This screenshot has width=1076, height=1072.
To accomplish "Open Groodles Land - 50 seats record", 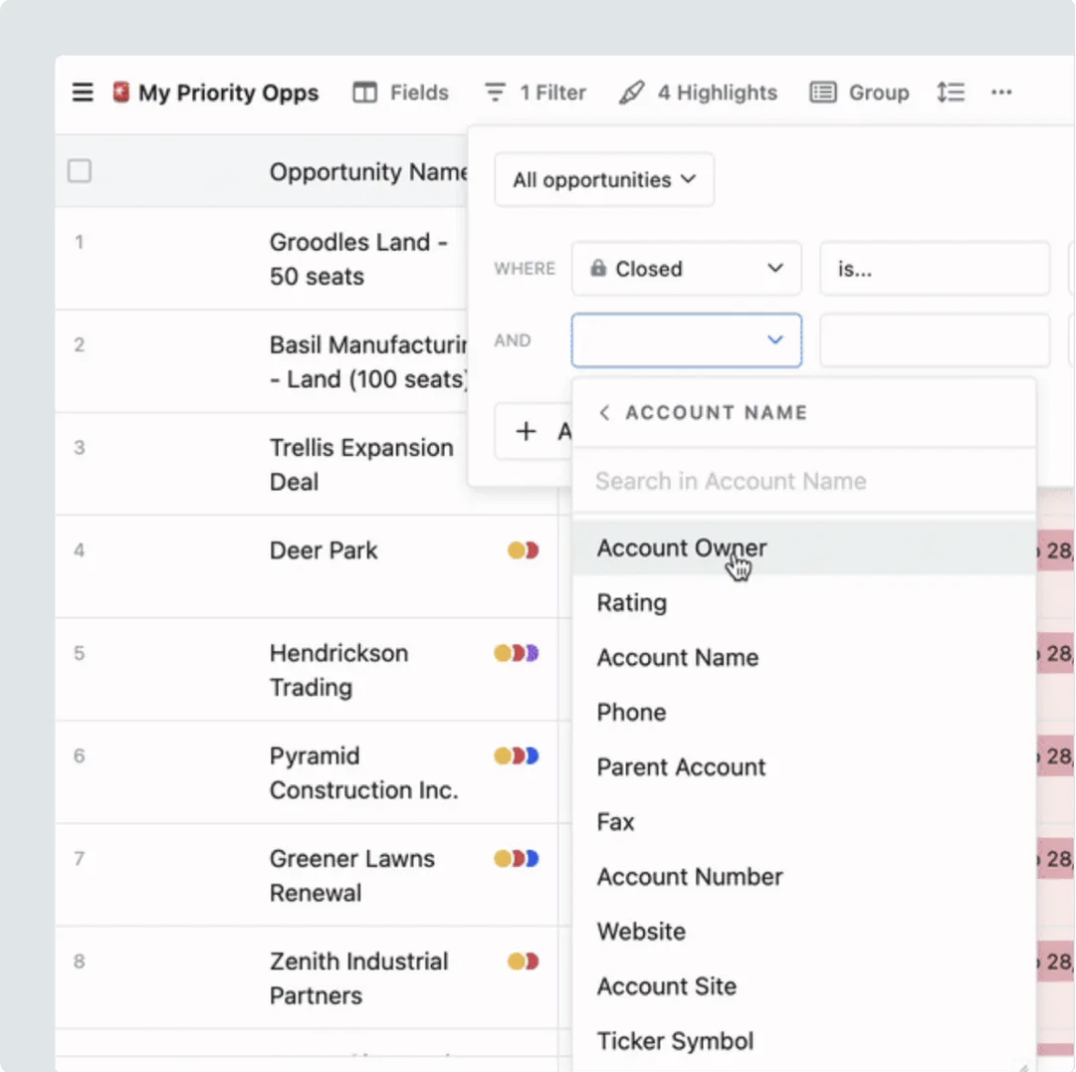I will coord(358,259).
